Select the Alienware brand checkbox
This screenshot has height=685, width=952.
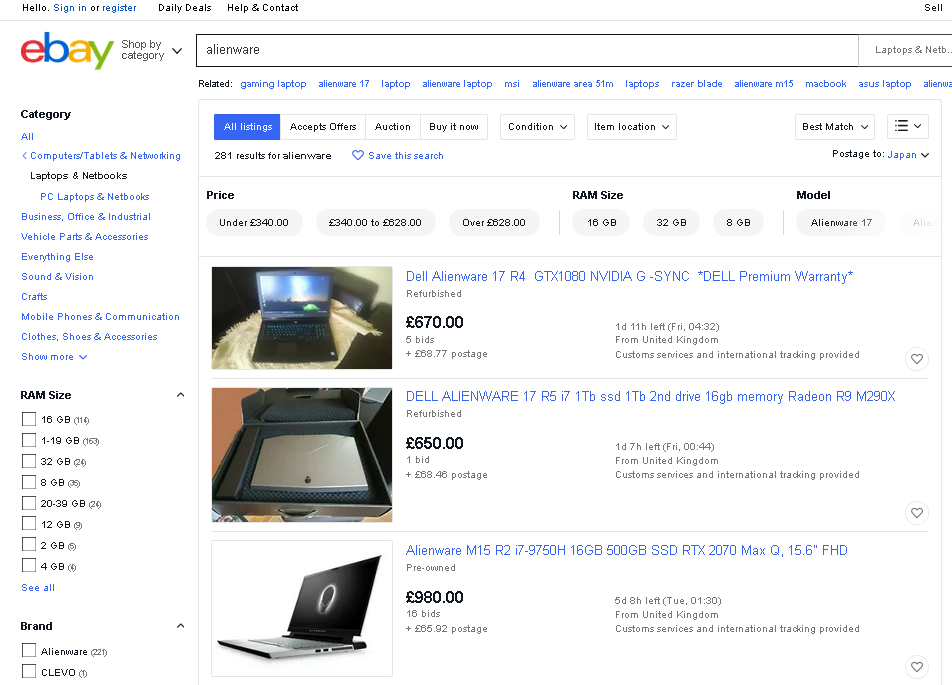pyautogui.click(x=29, y=650)
